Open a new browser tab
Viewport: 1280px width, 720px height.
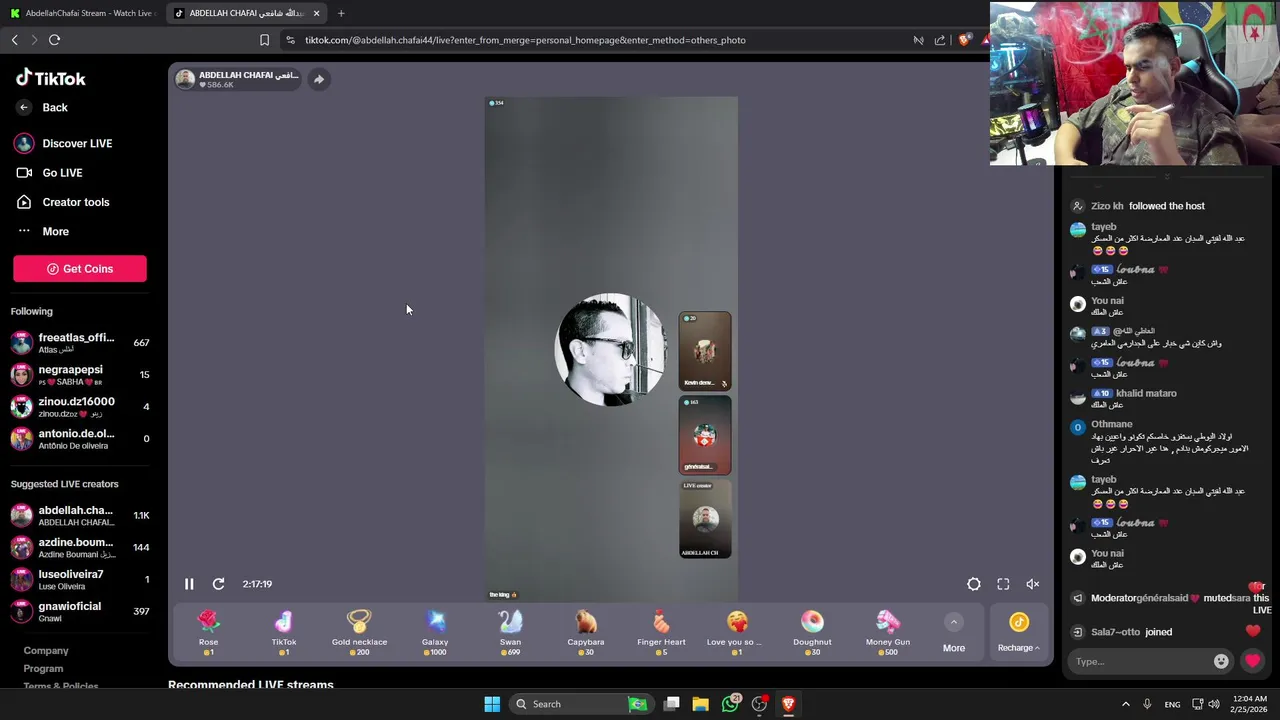point(341,13)
